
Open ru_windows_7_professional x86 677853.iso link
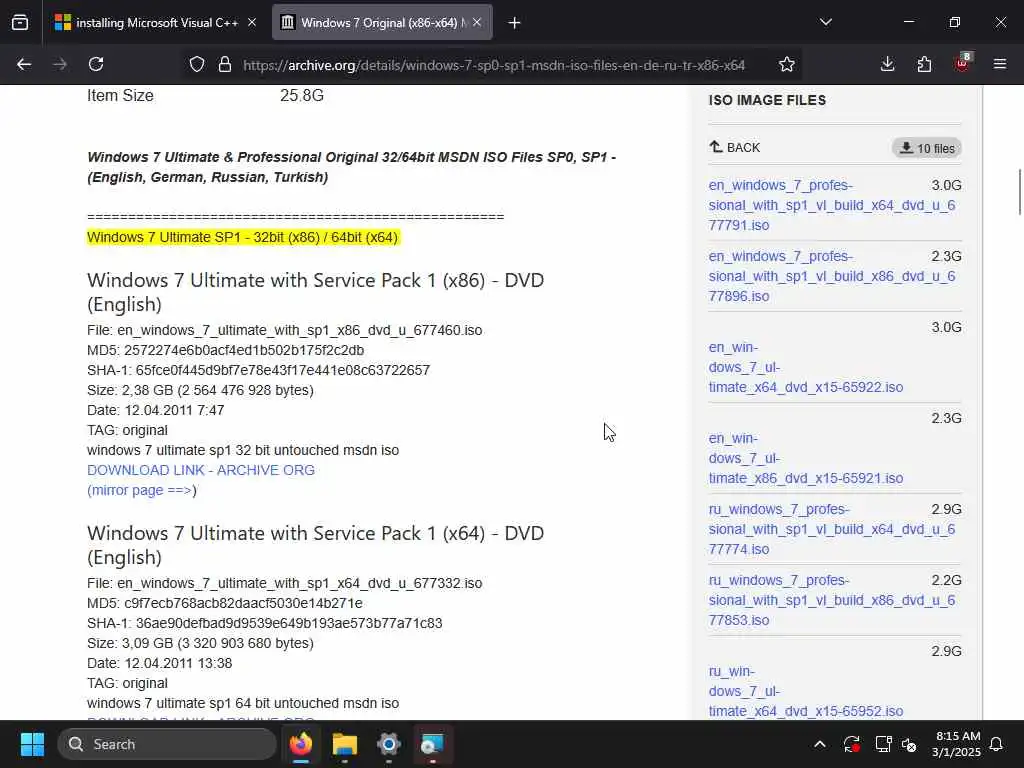(831, 600)
